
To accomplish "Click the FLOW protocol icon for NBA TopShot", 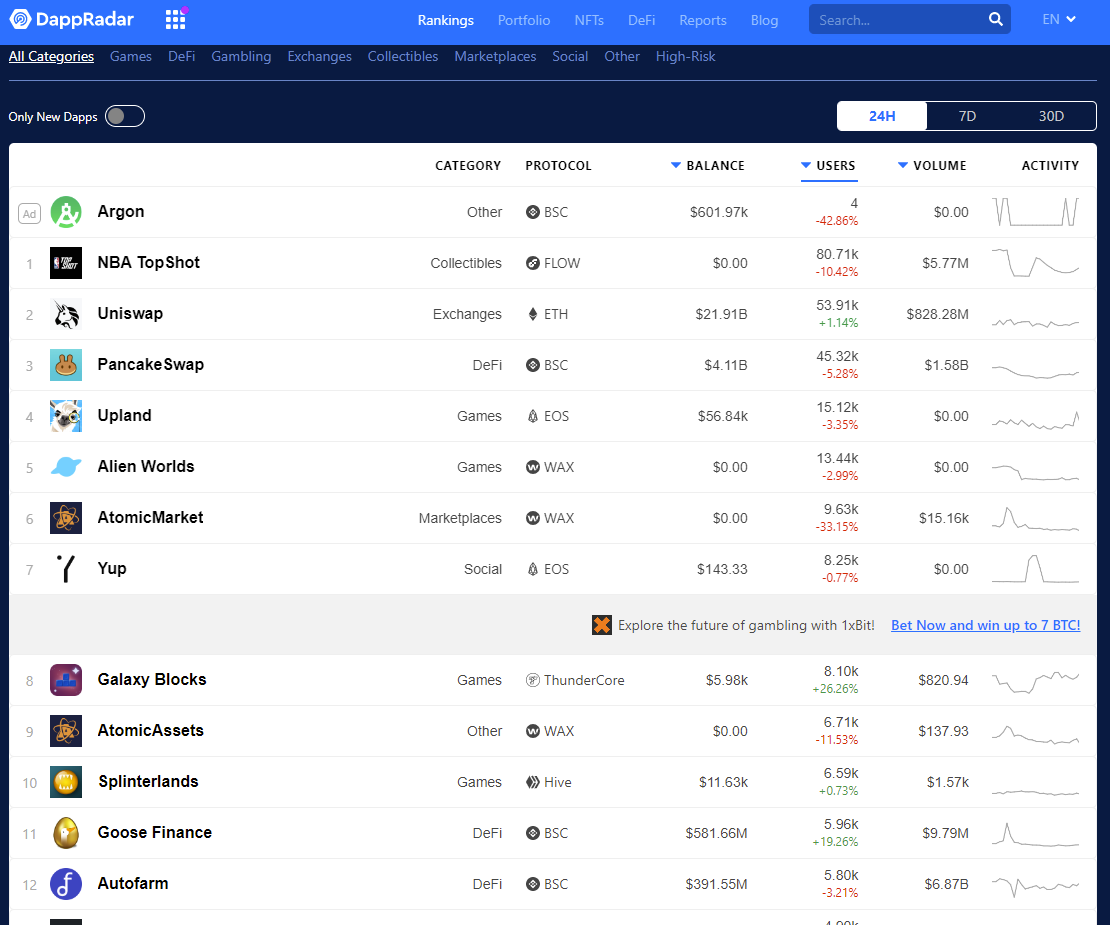I will [x=533, y=263].
